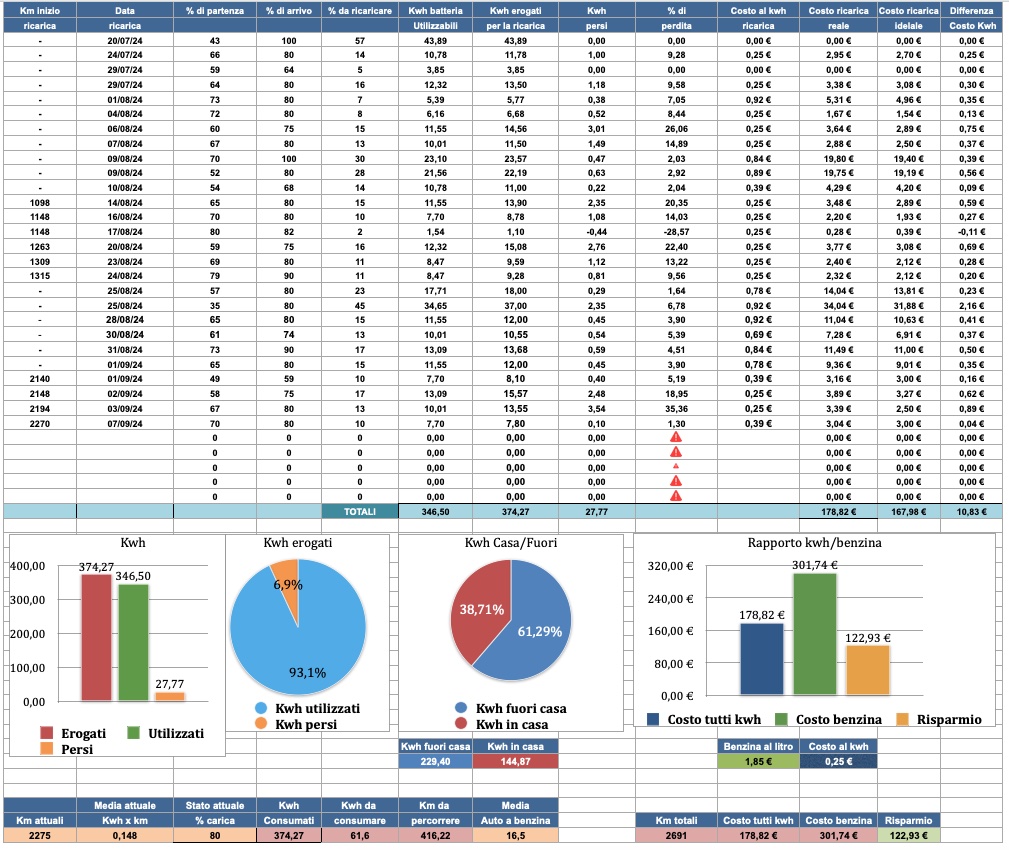Click the first red warning icon in % di perdita
The width and height of the screenshot is (1009, 850).
[x=676, y=438]
